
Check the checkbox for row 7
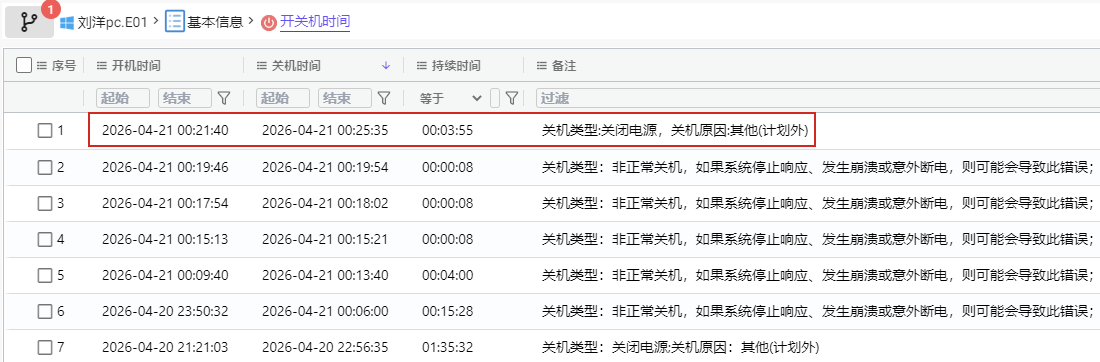pyautogui.click(x=45, y=347)
